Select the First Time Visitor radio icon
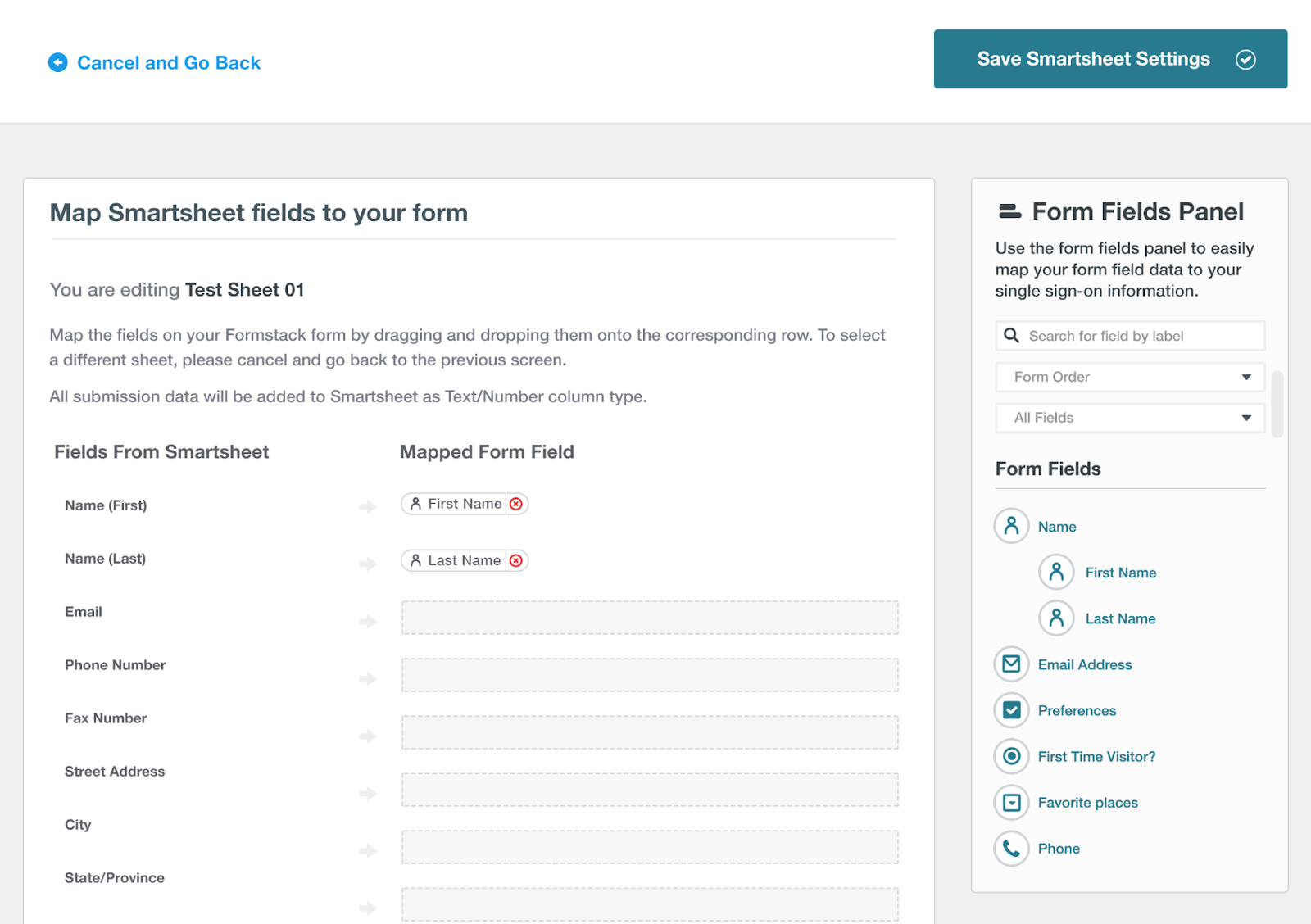1311x924 pixels. click(x=1011, y=756)
